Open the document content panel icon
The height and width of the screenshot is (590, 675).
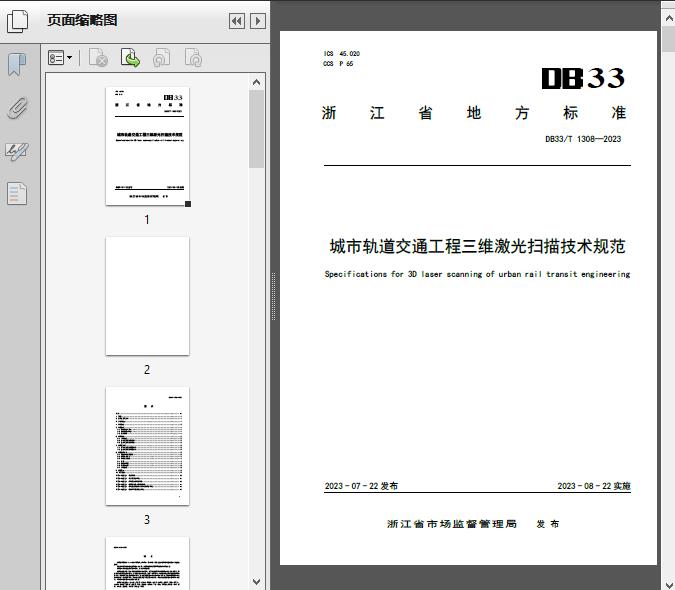(x=17, y=194)
